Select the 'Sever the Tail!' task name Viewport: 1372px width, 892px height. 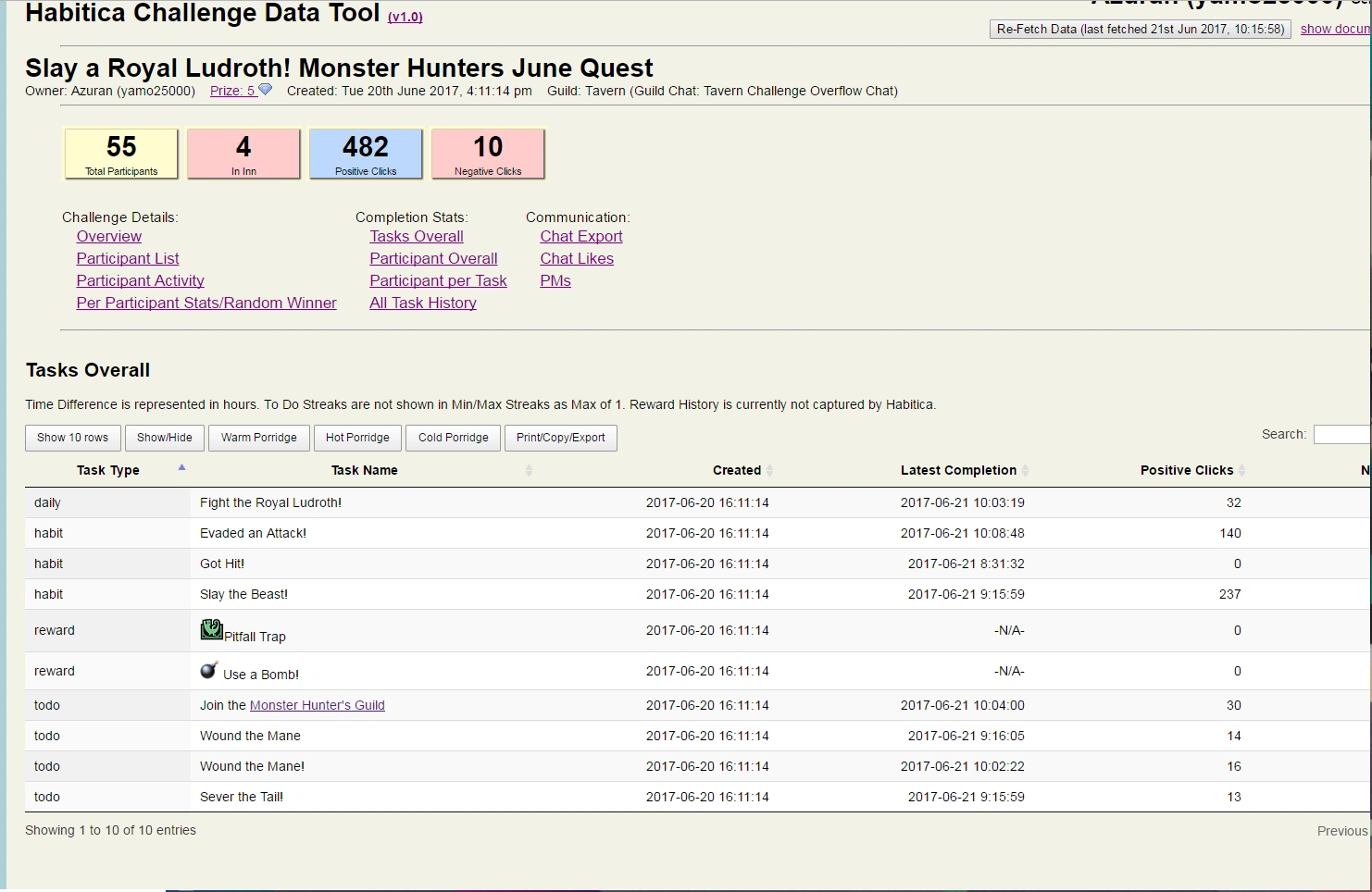click(x=242, y=797)
